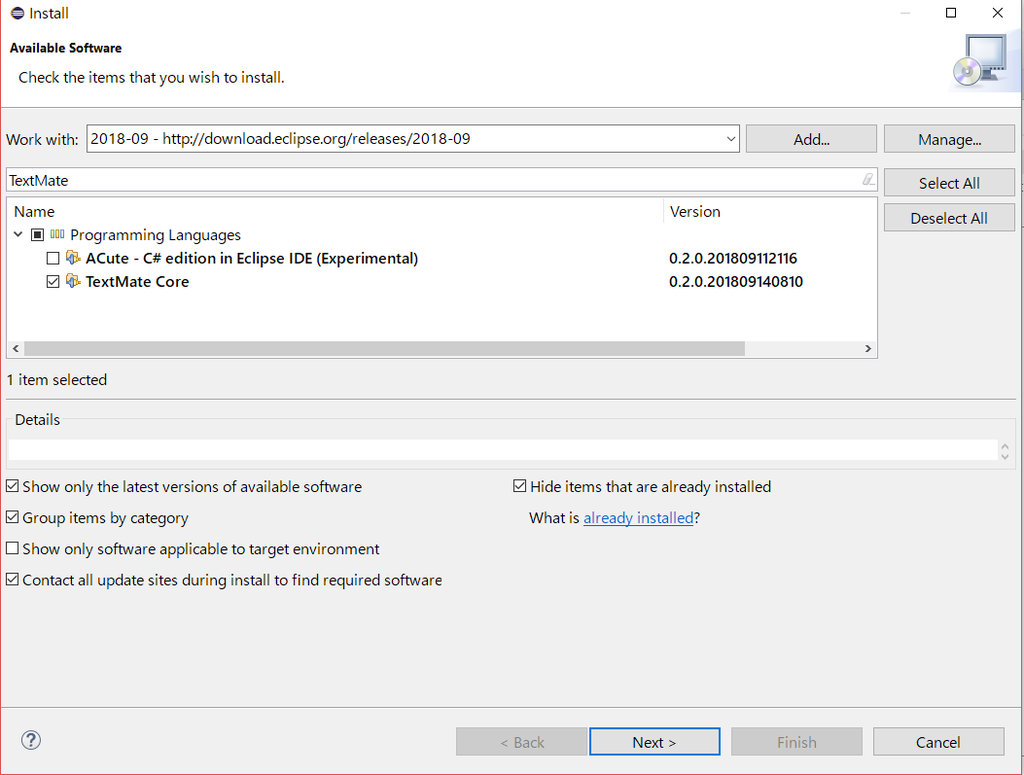Image resolution: width=1024 pixels, height=775 pixels.
Task: Maximize the Install window
Action: pos(951,13)
